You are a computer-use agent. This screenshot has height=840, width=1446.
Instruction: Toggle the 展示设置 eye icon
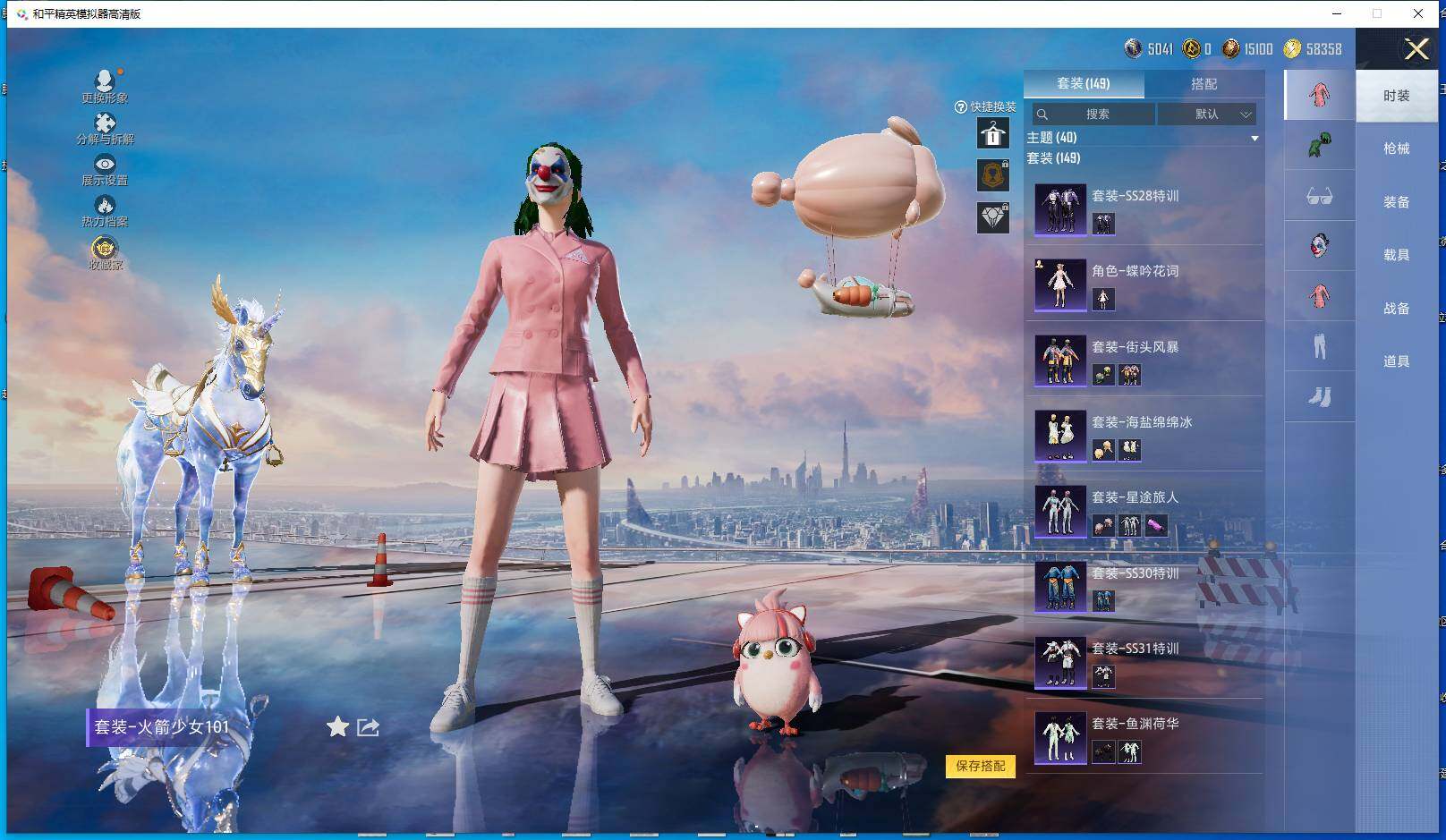point(105,164)
